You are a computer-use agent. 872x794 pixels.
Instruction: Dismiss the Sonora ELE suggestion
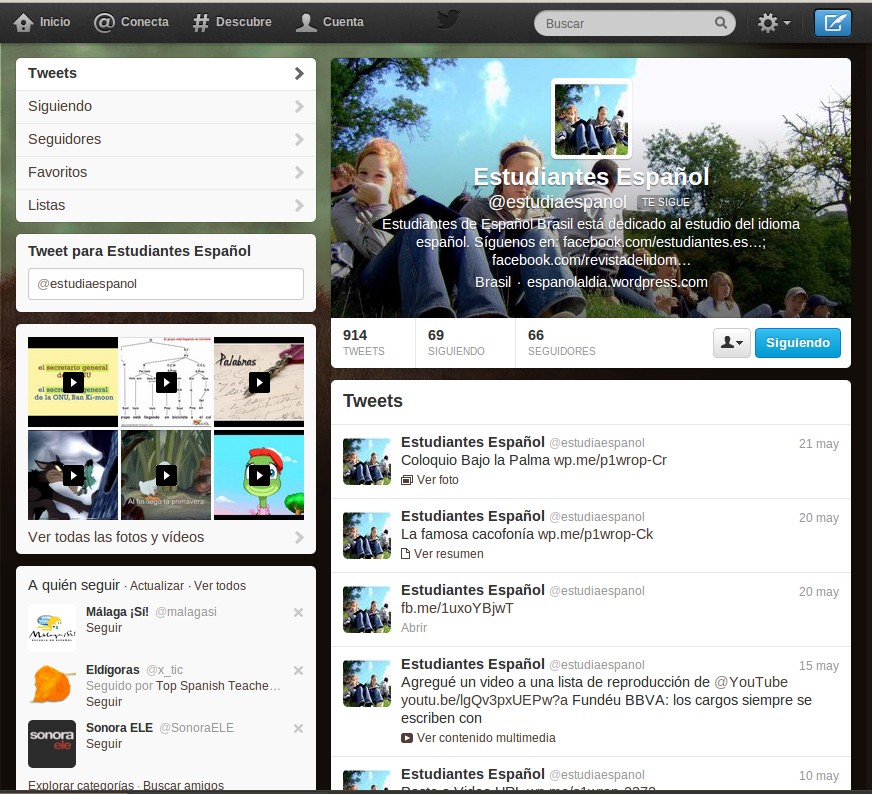click(298, 729)
